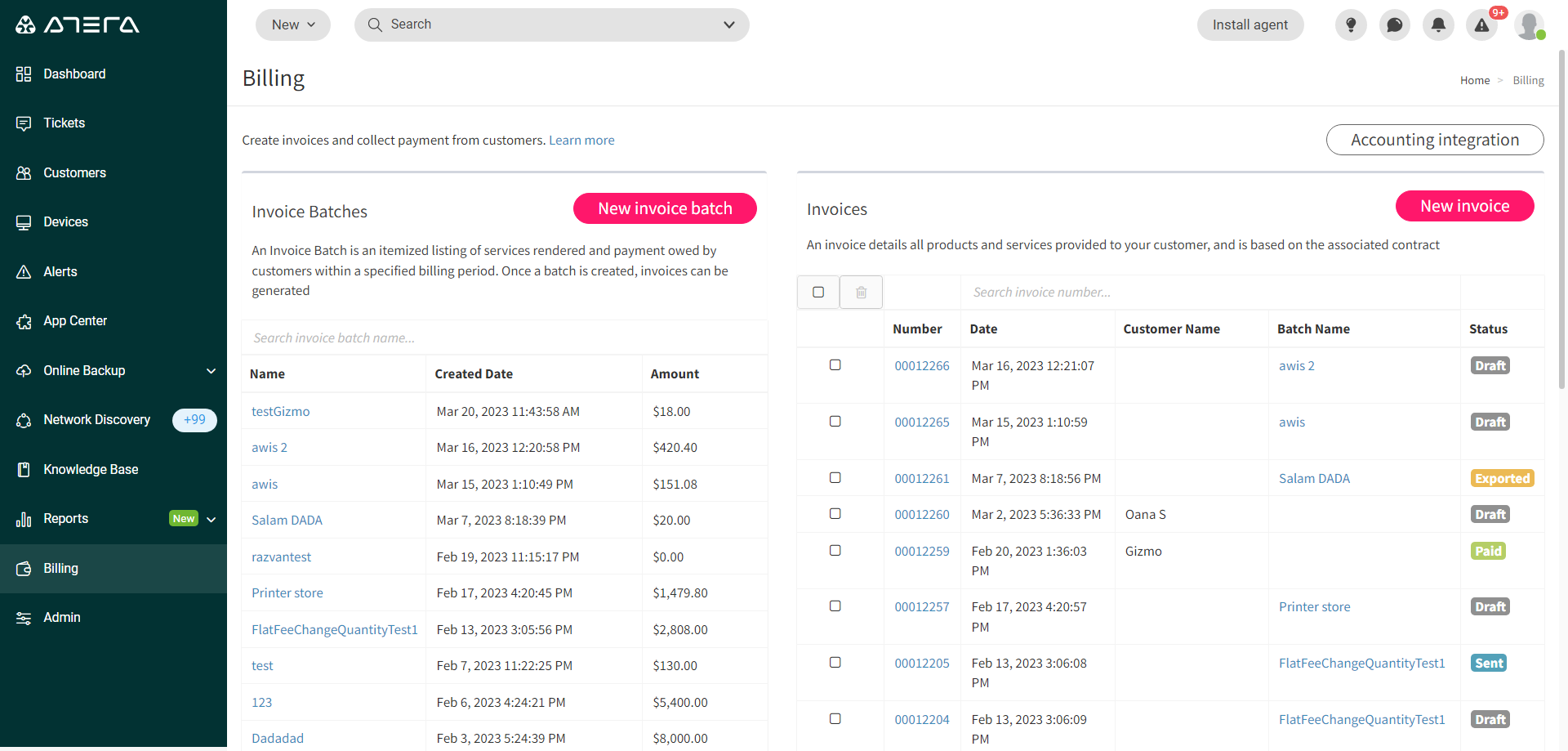Go to Tickets in the sidebar

65,123
